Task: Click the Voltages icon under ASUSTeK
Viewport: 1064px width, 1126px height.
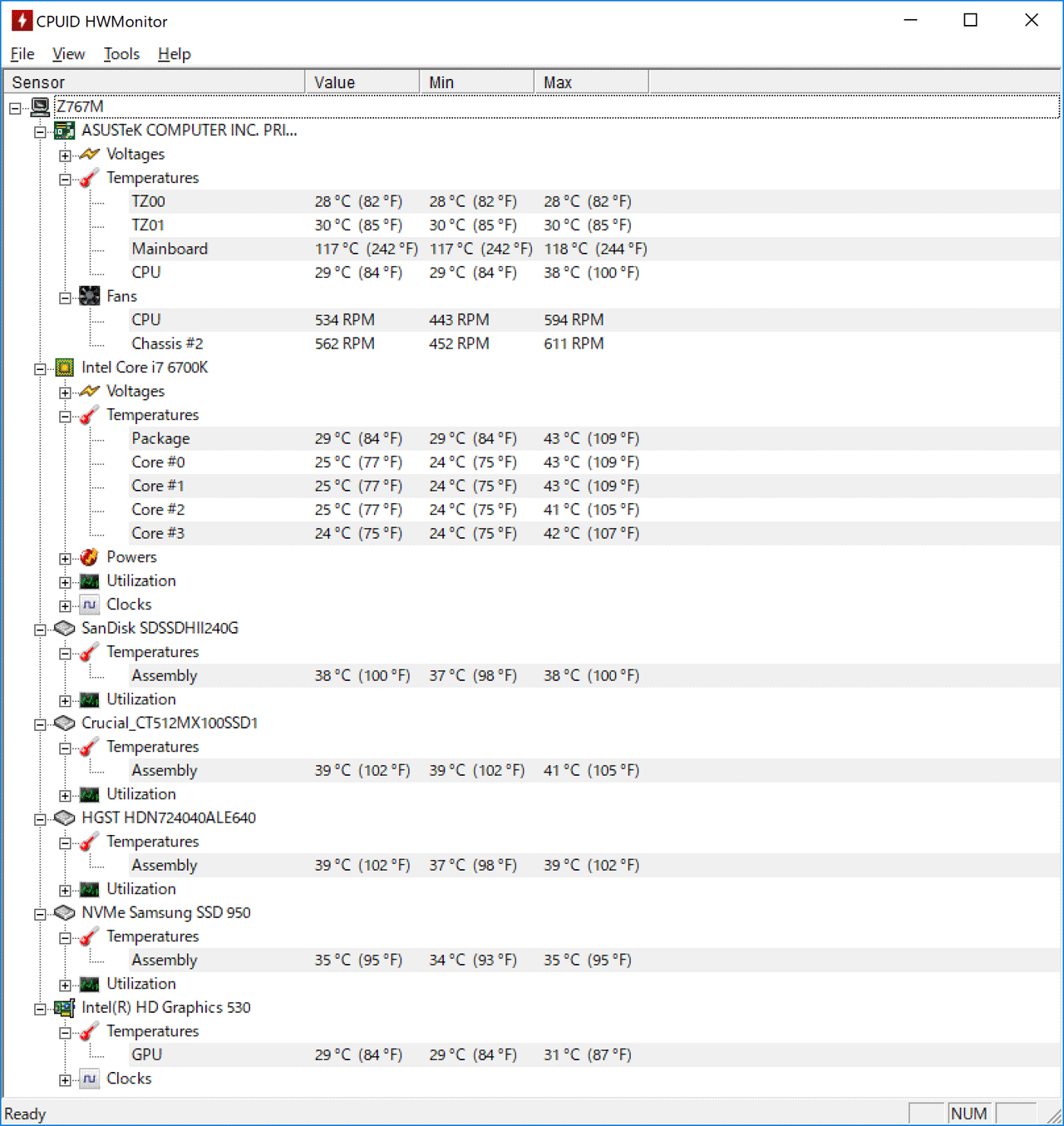Action: pos(89,154)
